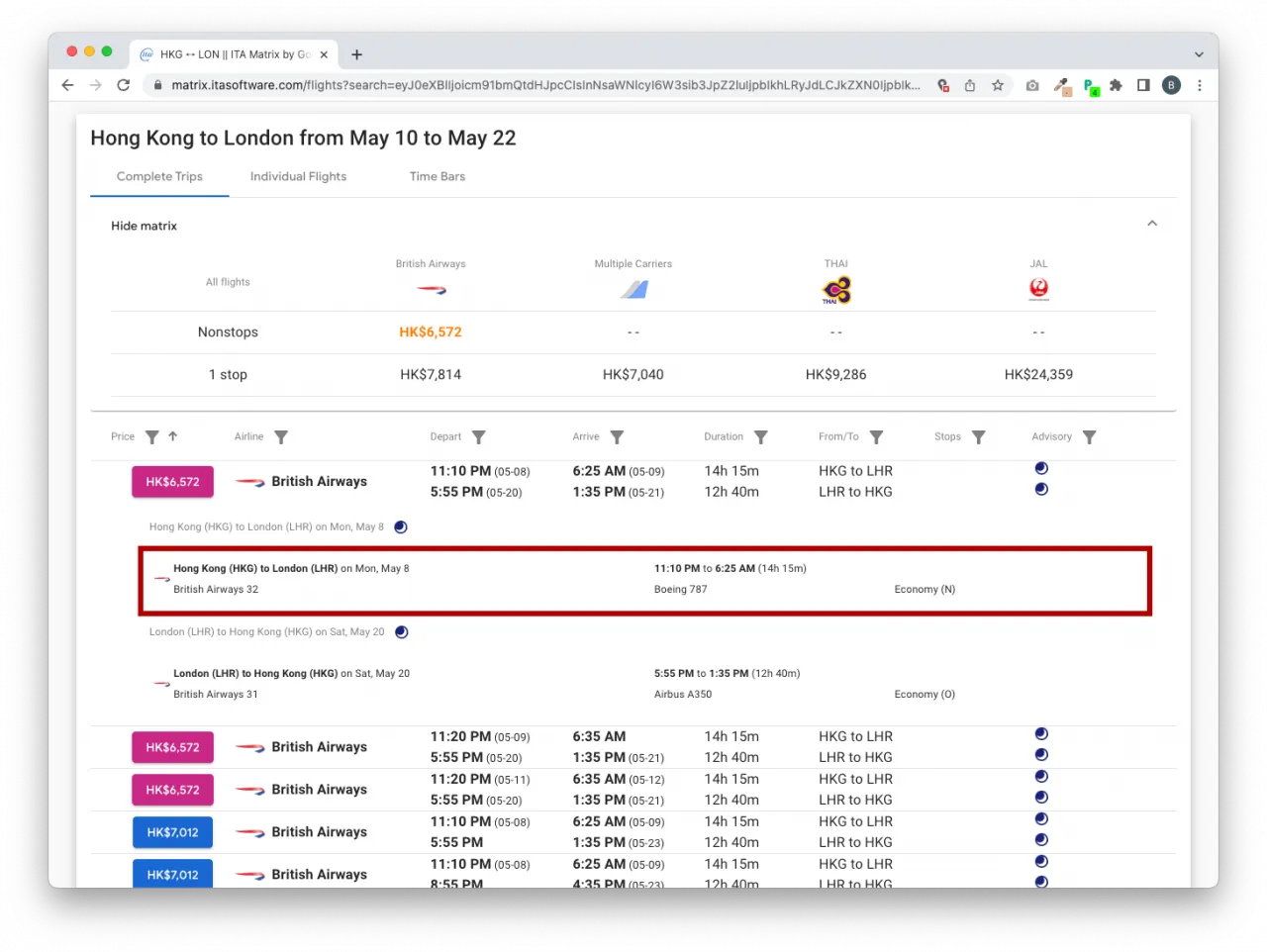Open the Chrome profile avatar B

pyautogui.click(x=1171, y=85)
